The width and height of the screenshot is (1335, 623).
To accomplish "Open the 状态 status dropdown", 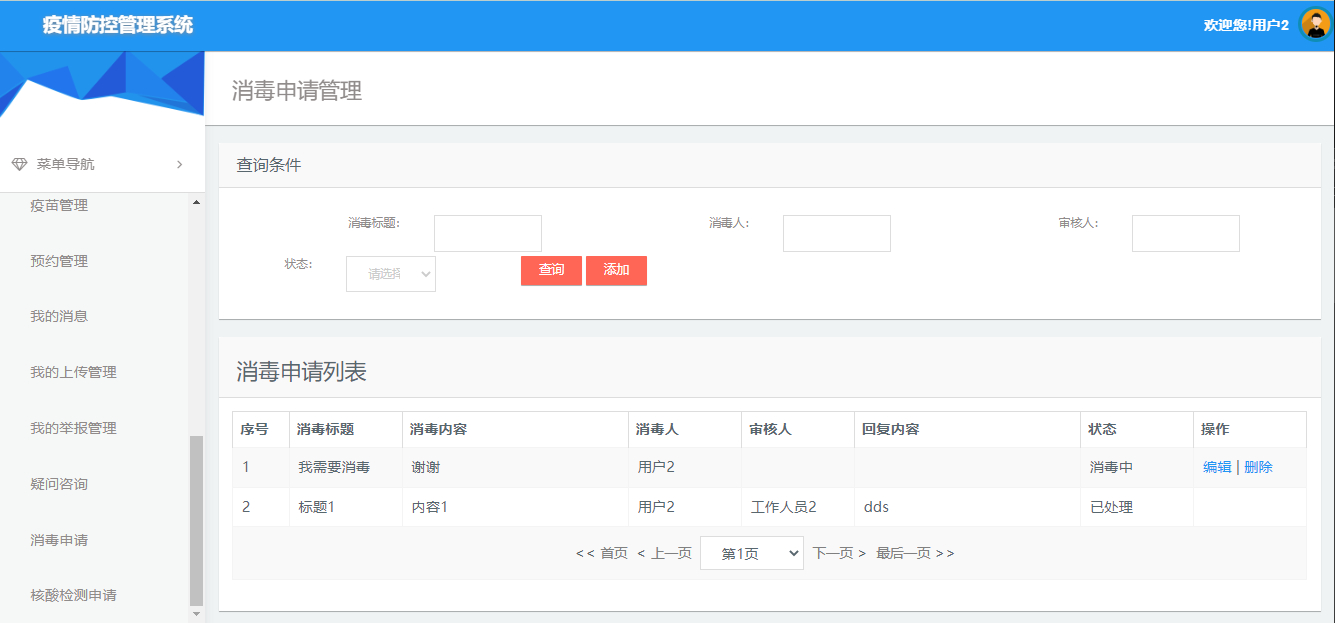I will point(390,273).
